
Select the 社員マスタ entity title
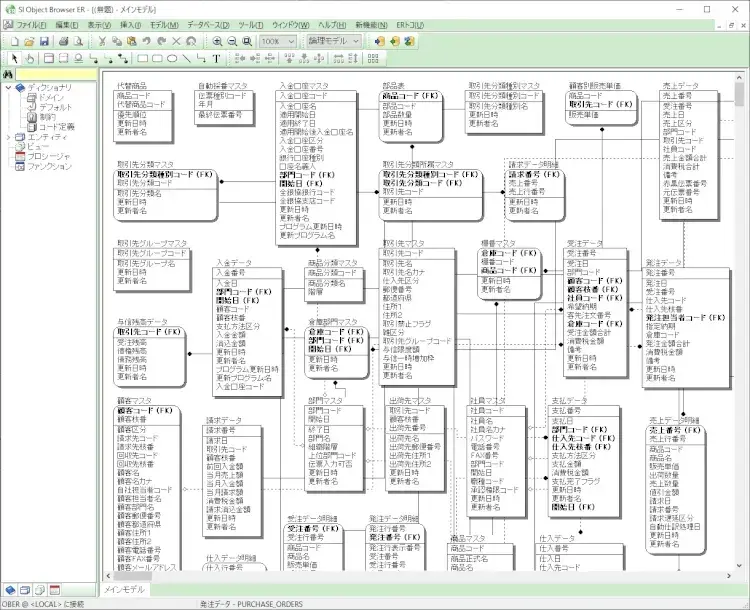click(x=487, y=400)
